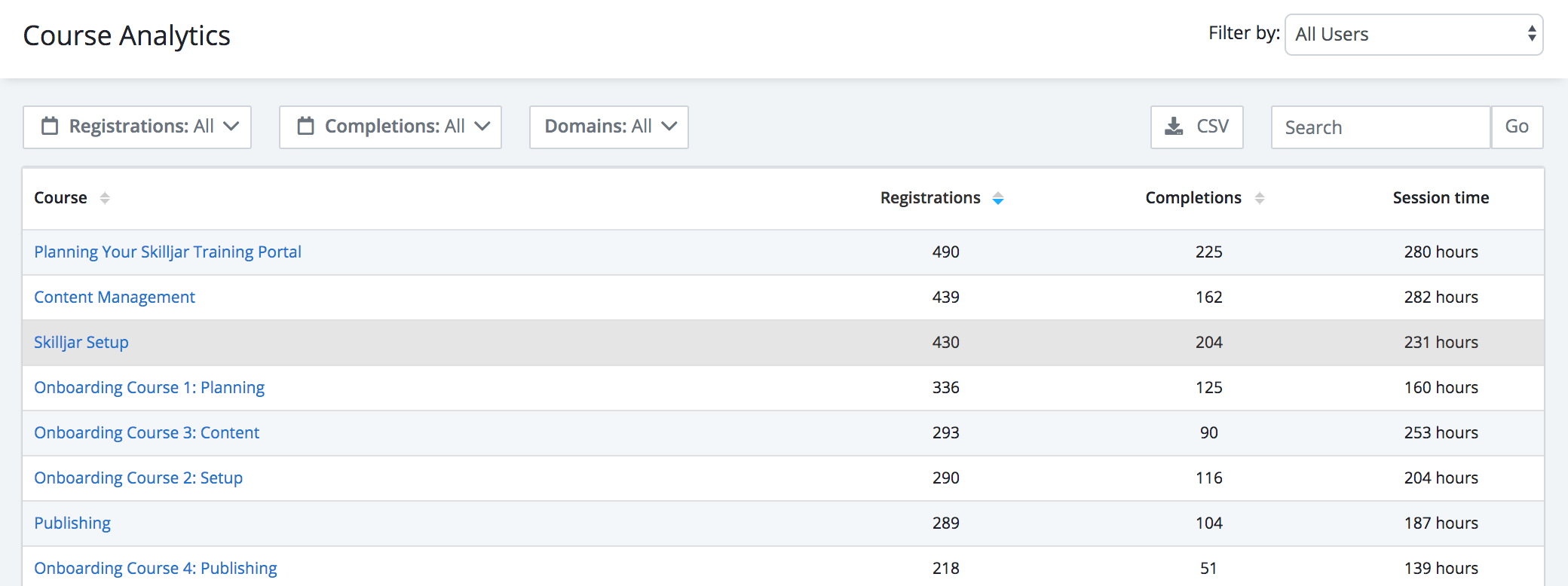Click the 104 completions value
Image resolution: width=1568 pixels, height=586 pixels.
coord(1209,523)
